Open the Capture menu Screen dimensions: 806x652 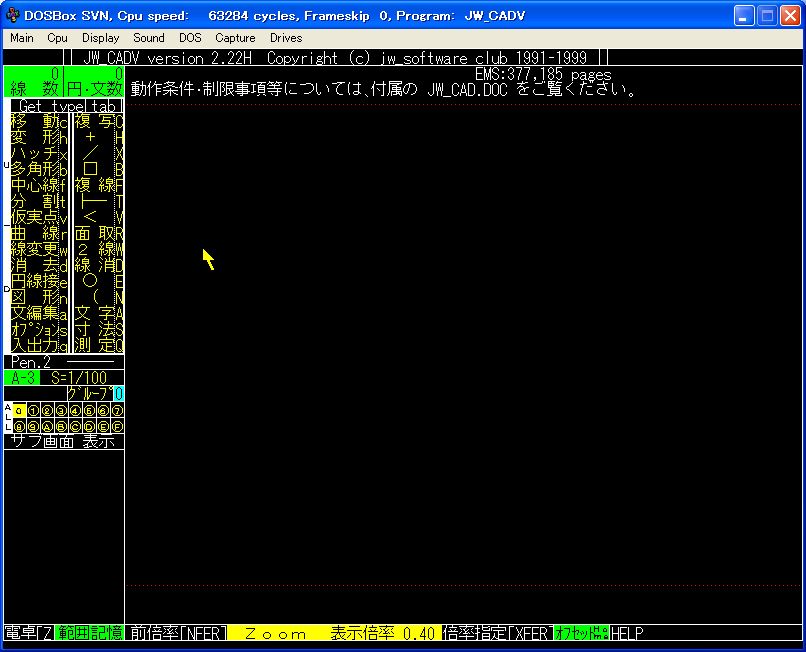tap(235, 38)
